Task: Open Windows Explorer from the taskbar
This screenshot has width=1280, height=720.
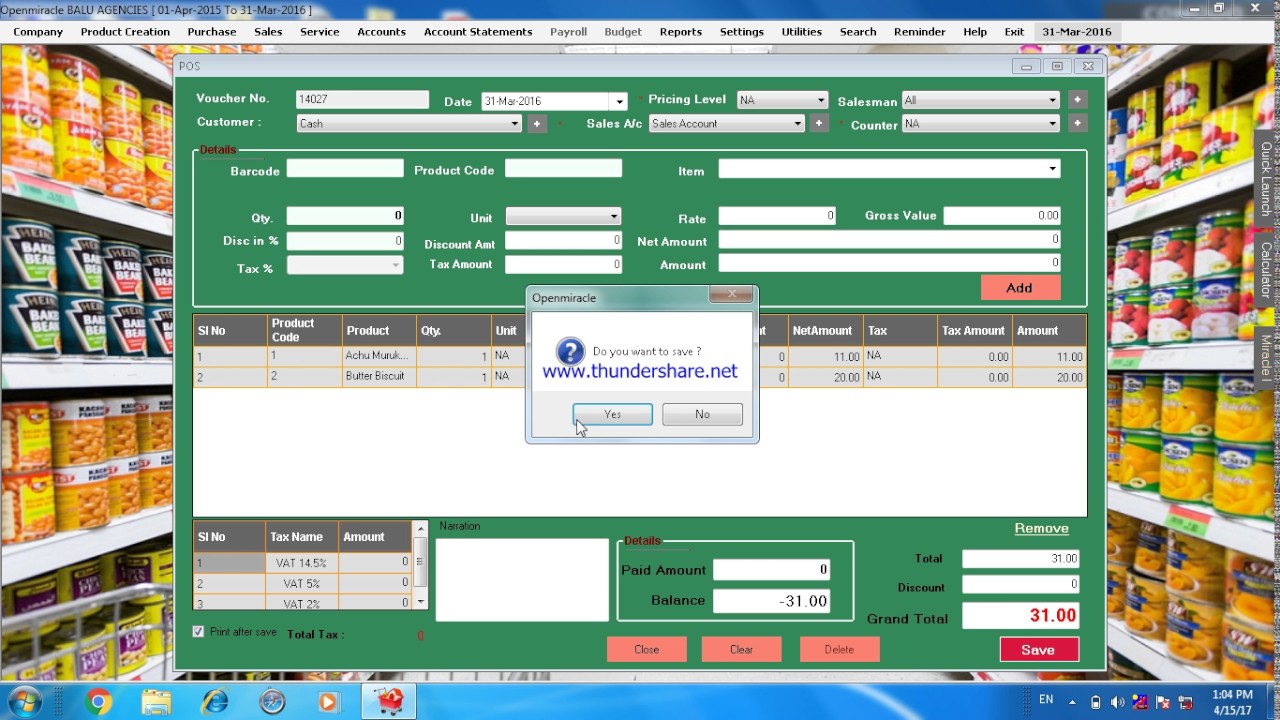Action: click(156, 702)
